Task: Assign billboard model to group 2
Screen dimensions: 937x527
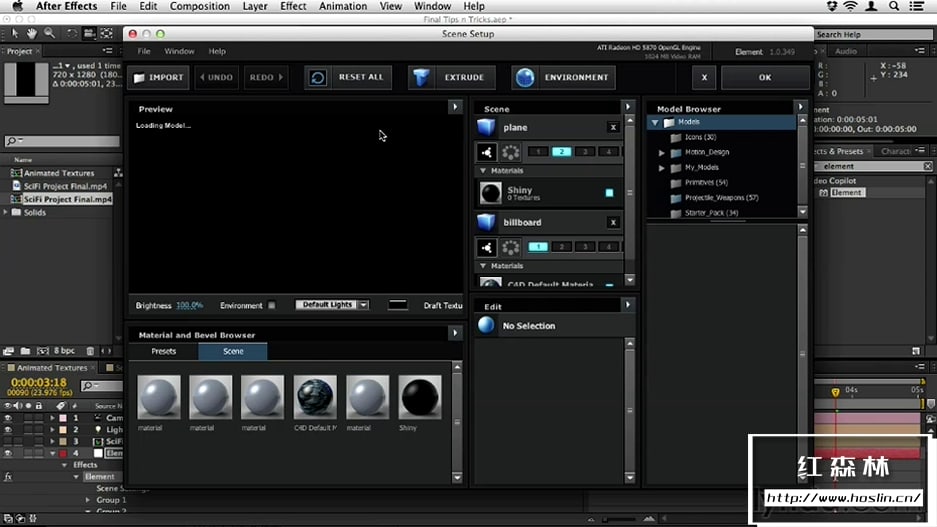Action: click(x=562, y=247)
